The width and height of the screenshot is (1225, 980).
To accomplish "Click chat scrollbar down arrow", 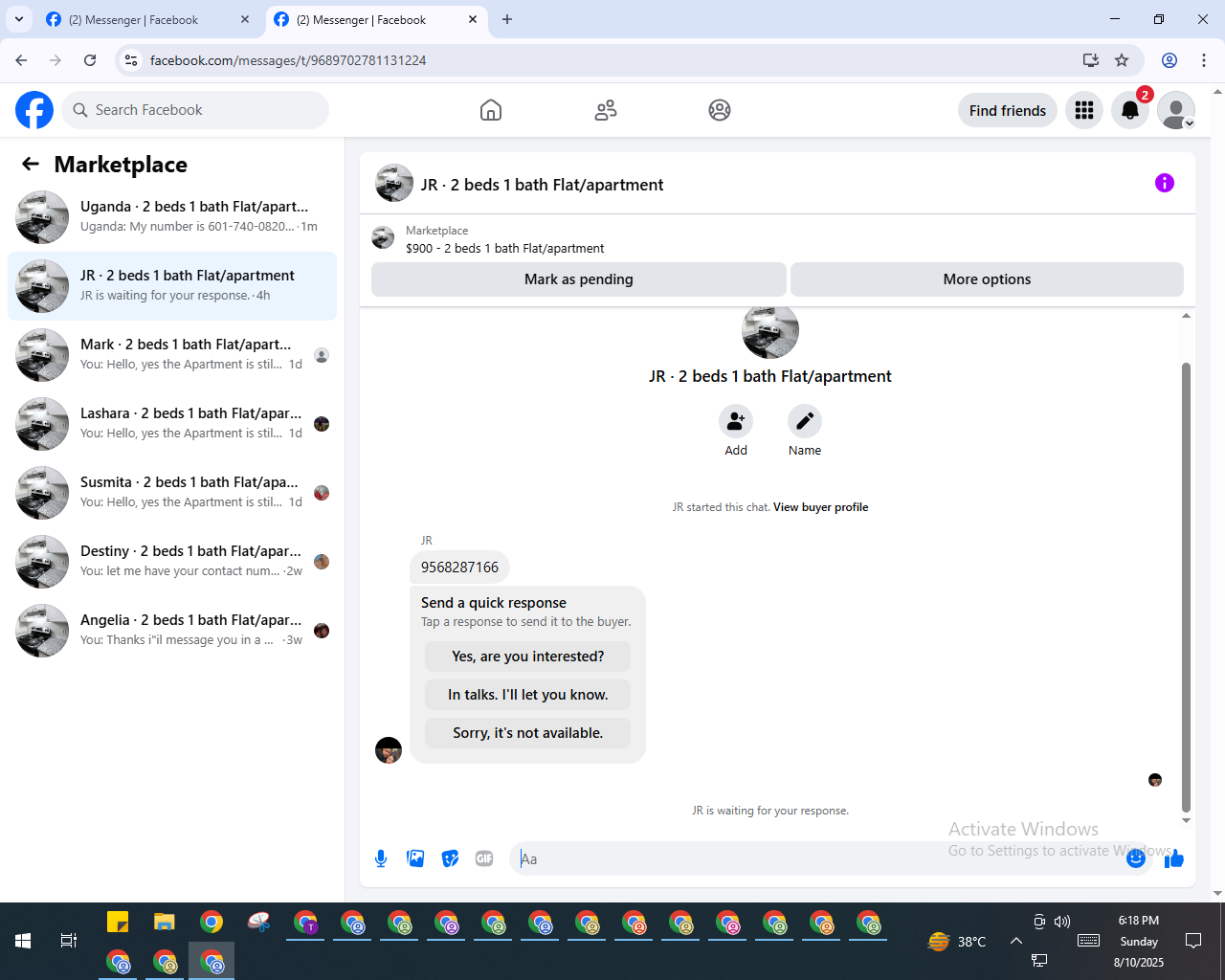I will point(1187,820).
